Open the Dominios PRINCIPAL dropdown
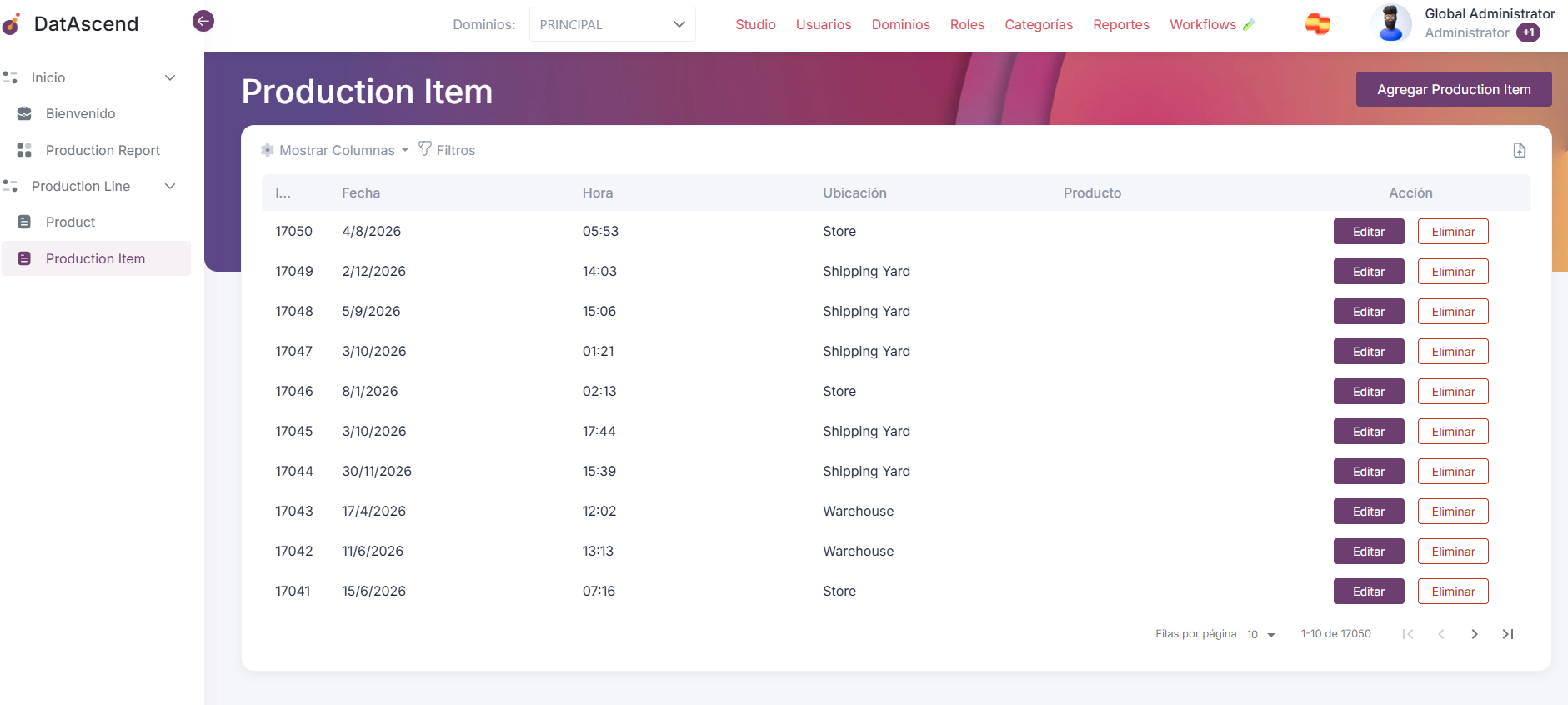This screenshot has width=1568, height=705. [612, 25]
